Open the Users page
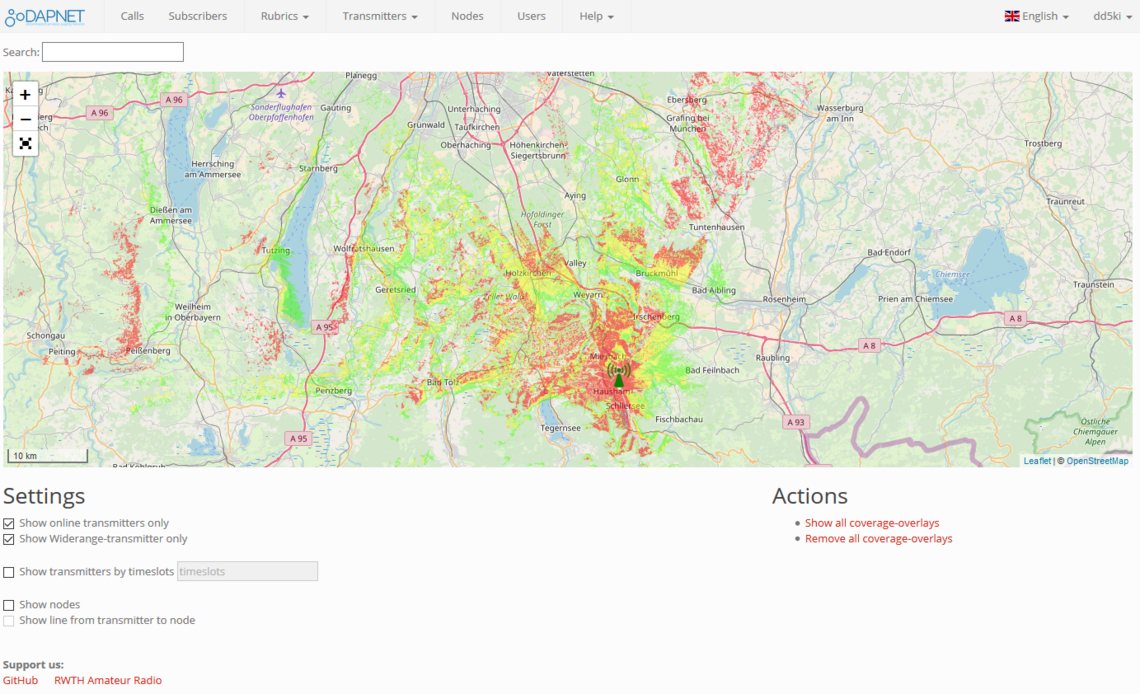 (531, 16)
